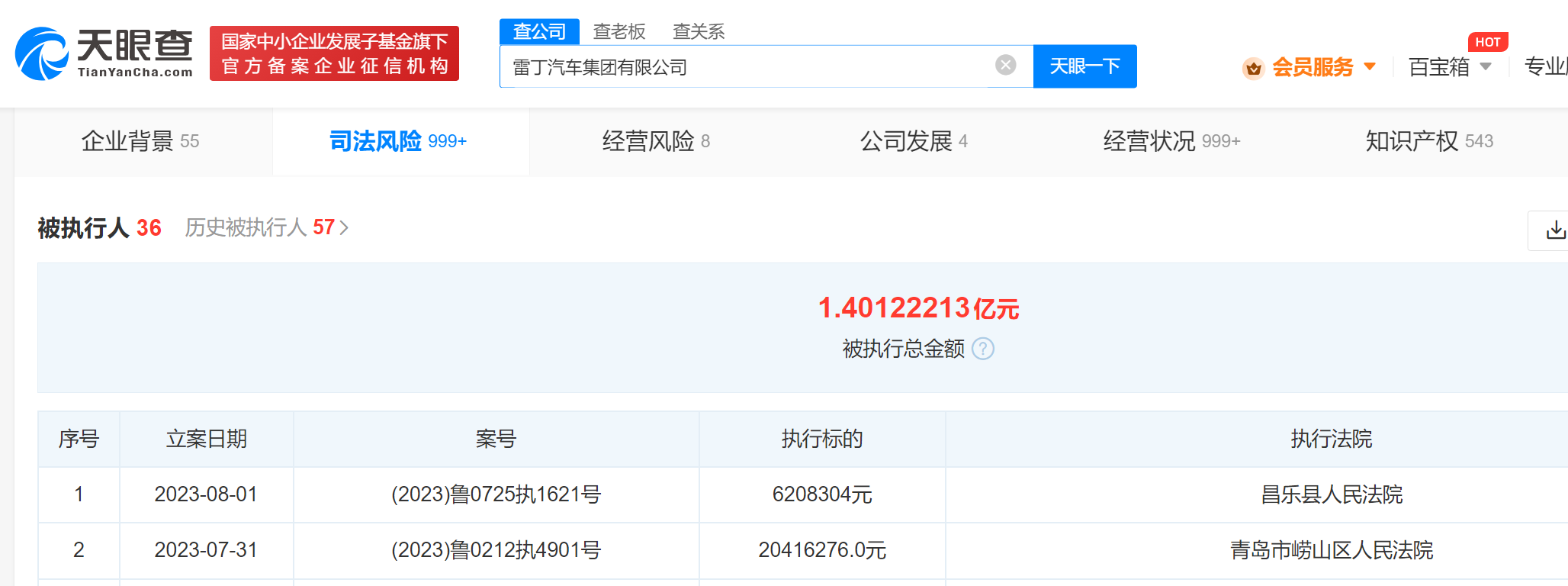
Task: Open 百宝箱 menu
Action: click(1438, 67)
